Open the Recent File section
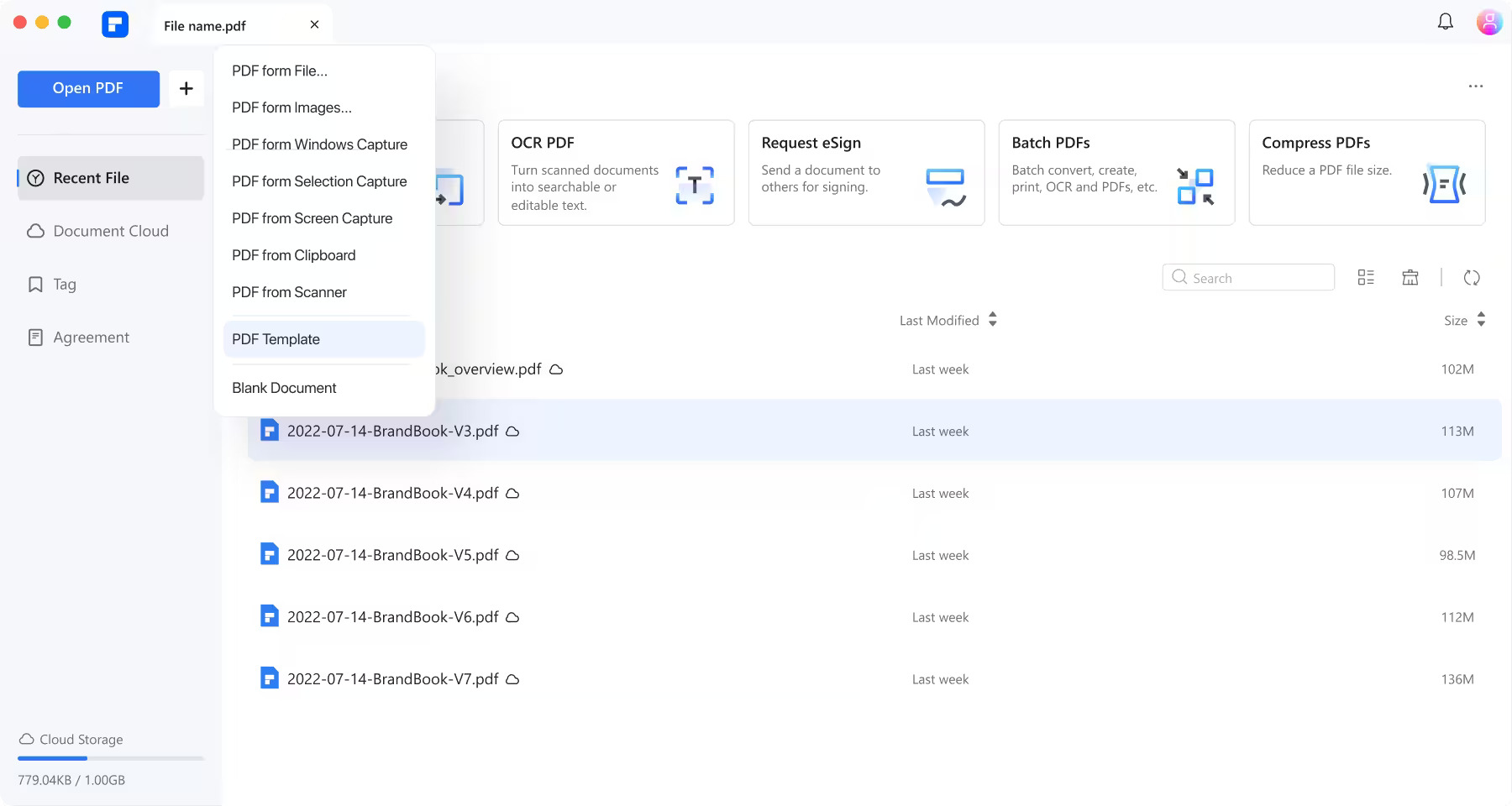The image size is (1512, 806). pos(110,178)
